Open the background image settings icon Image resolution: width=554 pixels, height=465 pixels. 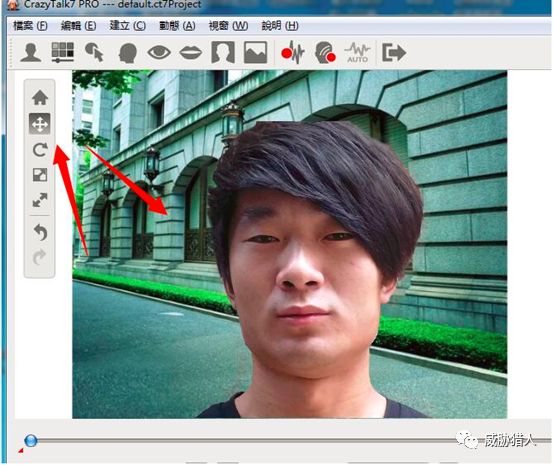(255, 53)
